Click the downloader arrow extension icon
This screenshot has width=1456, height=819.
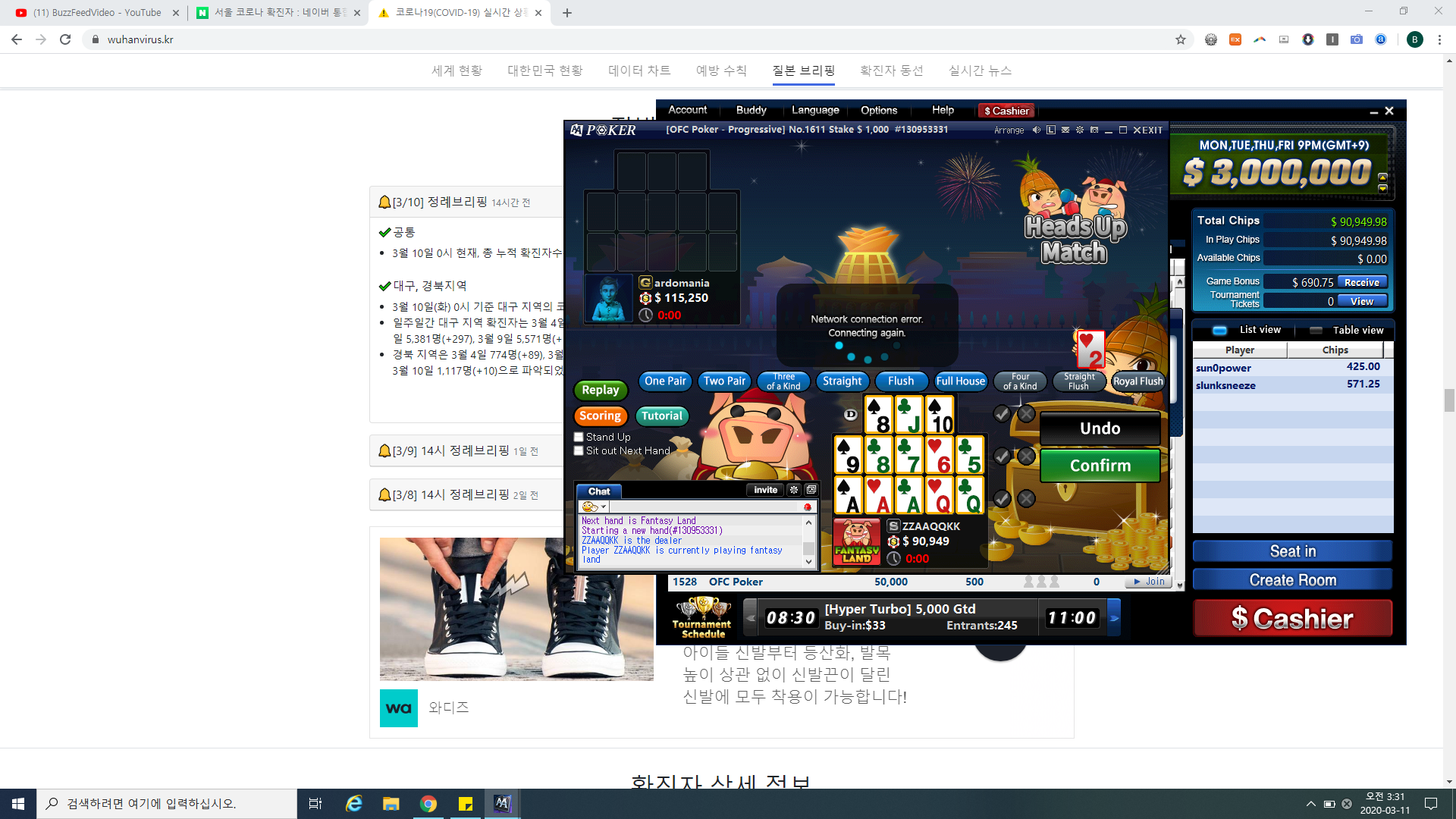click(x=1308, y=39)
